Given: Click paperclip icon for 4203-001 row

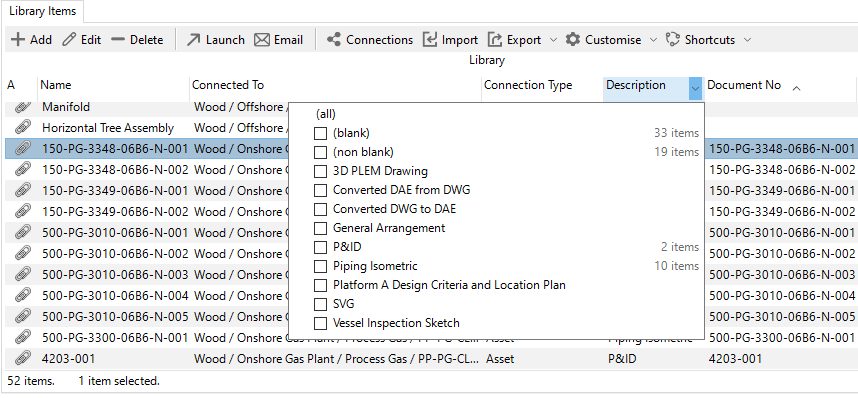Looking at the screenshot, I should [x=22, y=359].
